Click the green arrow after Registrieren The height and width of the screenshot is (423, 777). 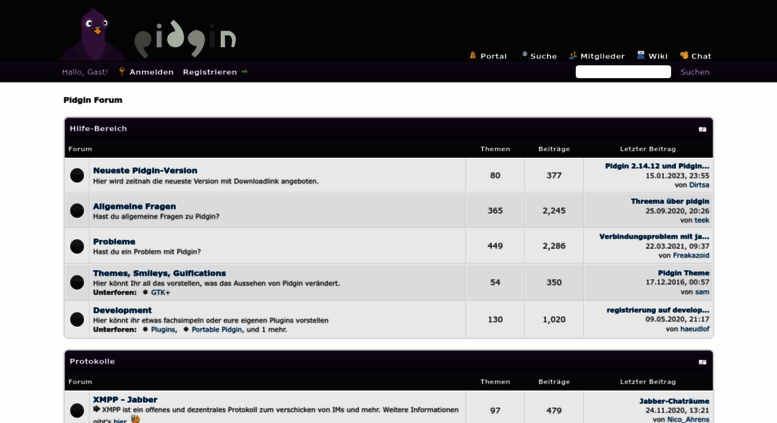click(244, 72)
